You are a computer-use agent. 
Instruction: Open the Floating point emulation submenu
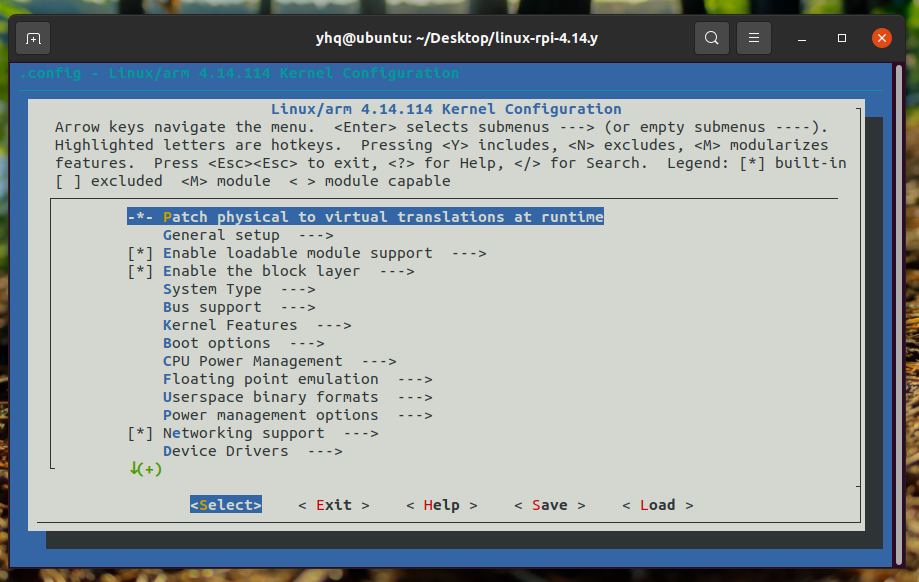(260, 379)
